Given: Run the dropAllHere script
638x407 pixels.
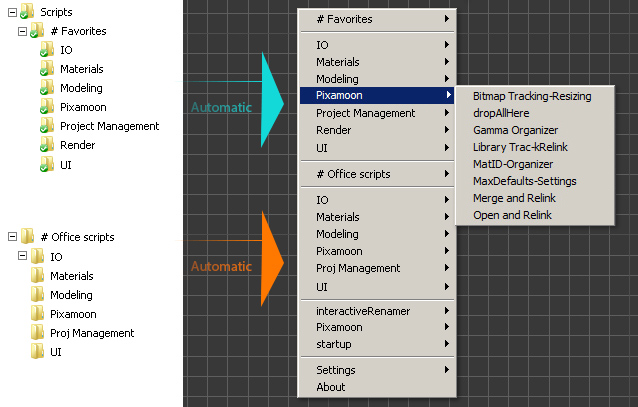Looking at the screenshot, I should click(x=500, y=113).
